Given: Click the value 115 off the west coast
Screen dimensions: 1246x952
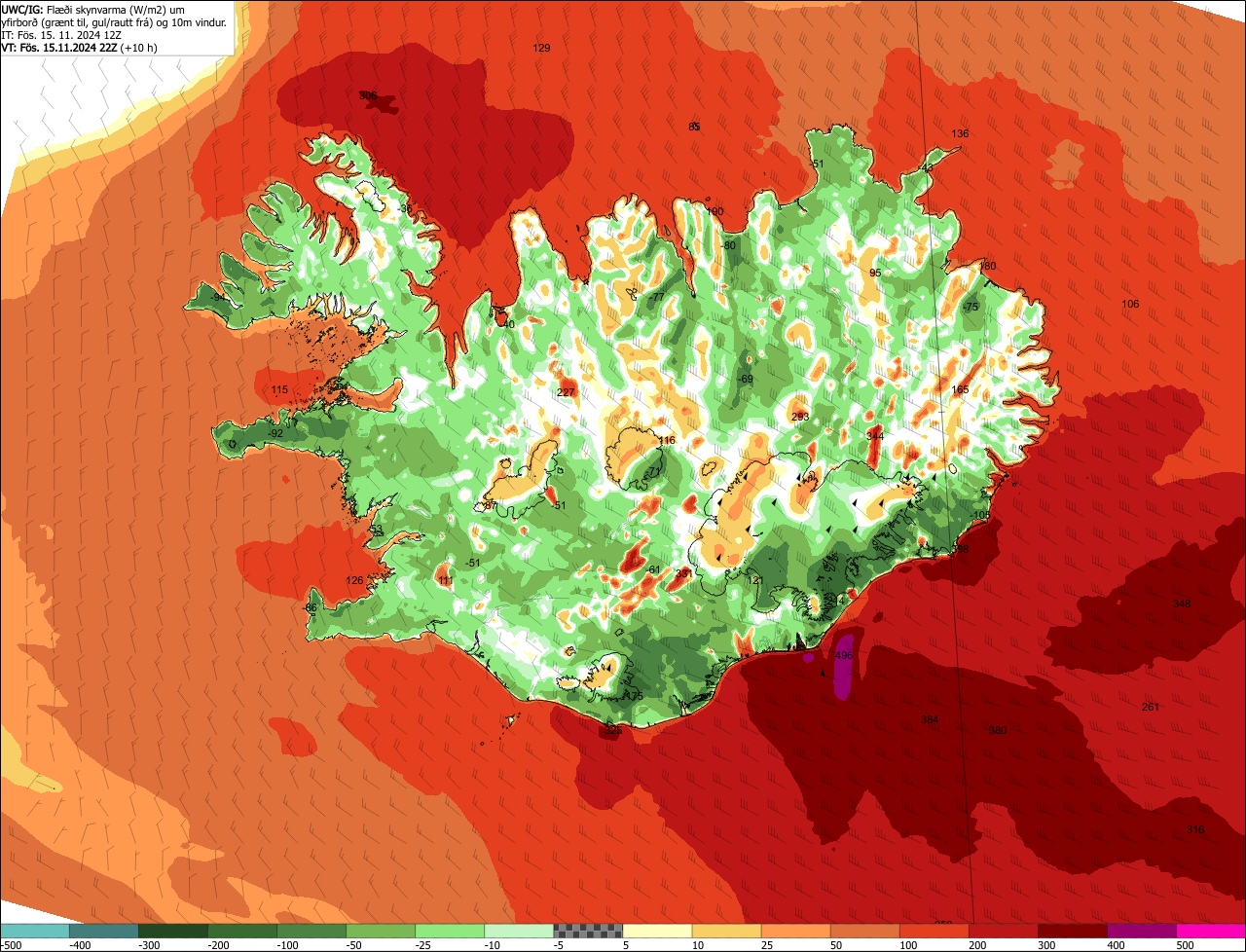Looking at the screenshot, I should 279,390.
